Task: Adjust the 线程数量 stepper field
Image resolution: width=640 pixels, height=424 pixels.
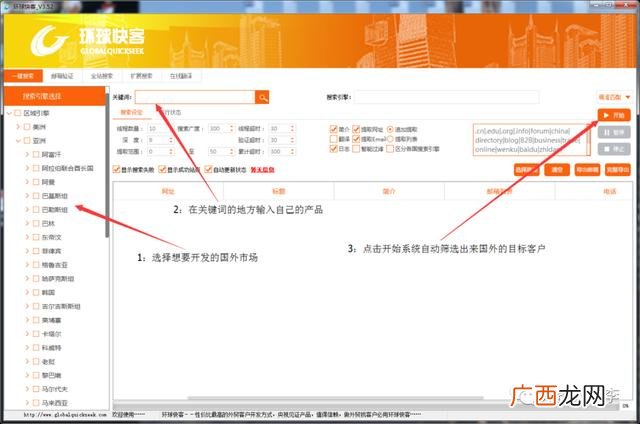Action: point(161,129)
